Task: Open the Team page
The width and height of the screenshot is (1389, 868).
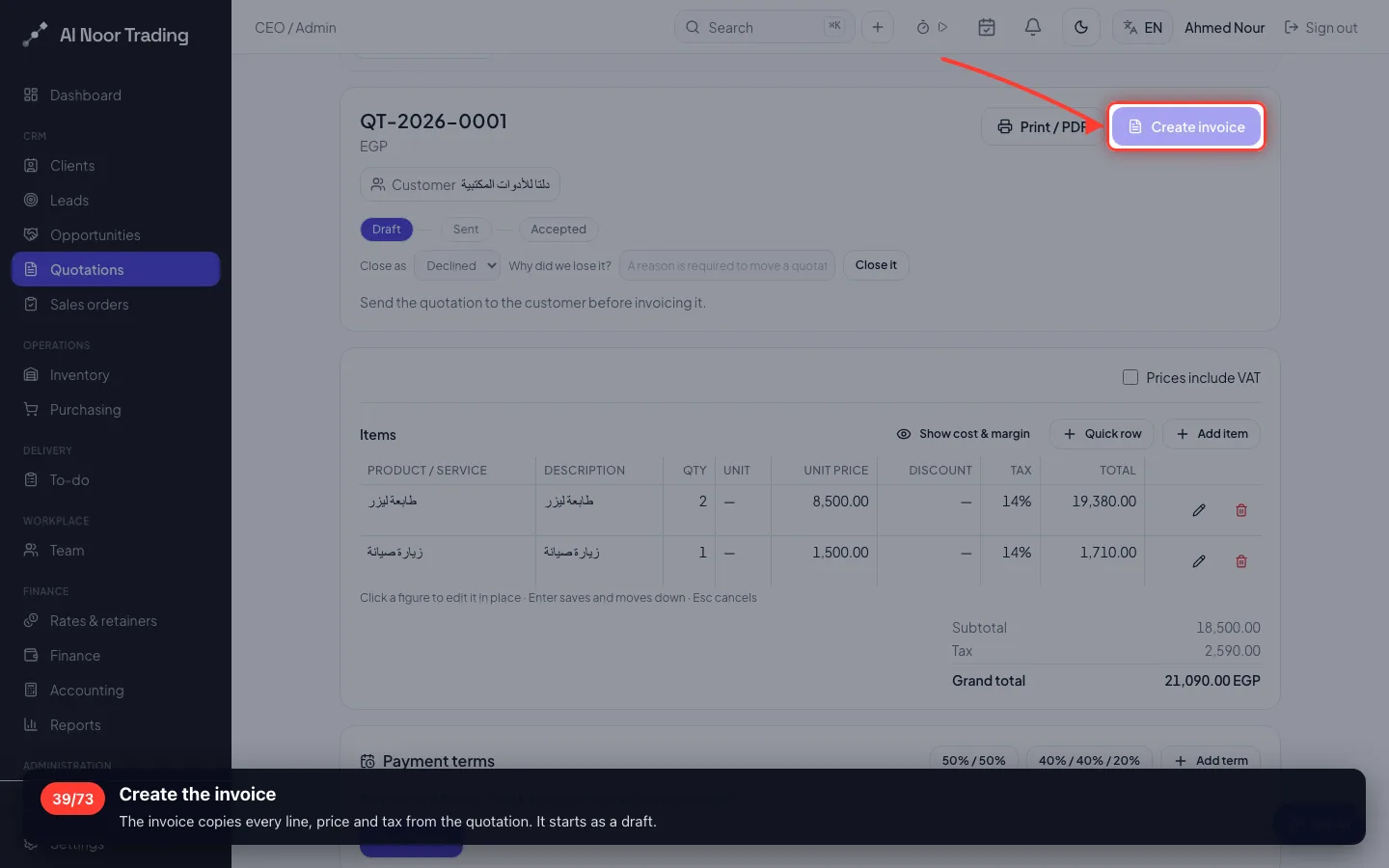Action: (116, 550)
